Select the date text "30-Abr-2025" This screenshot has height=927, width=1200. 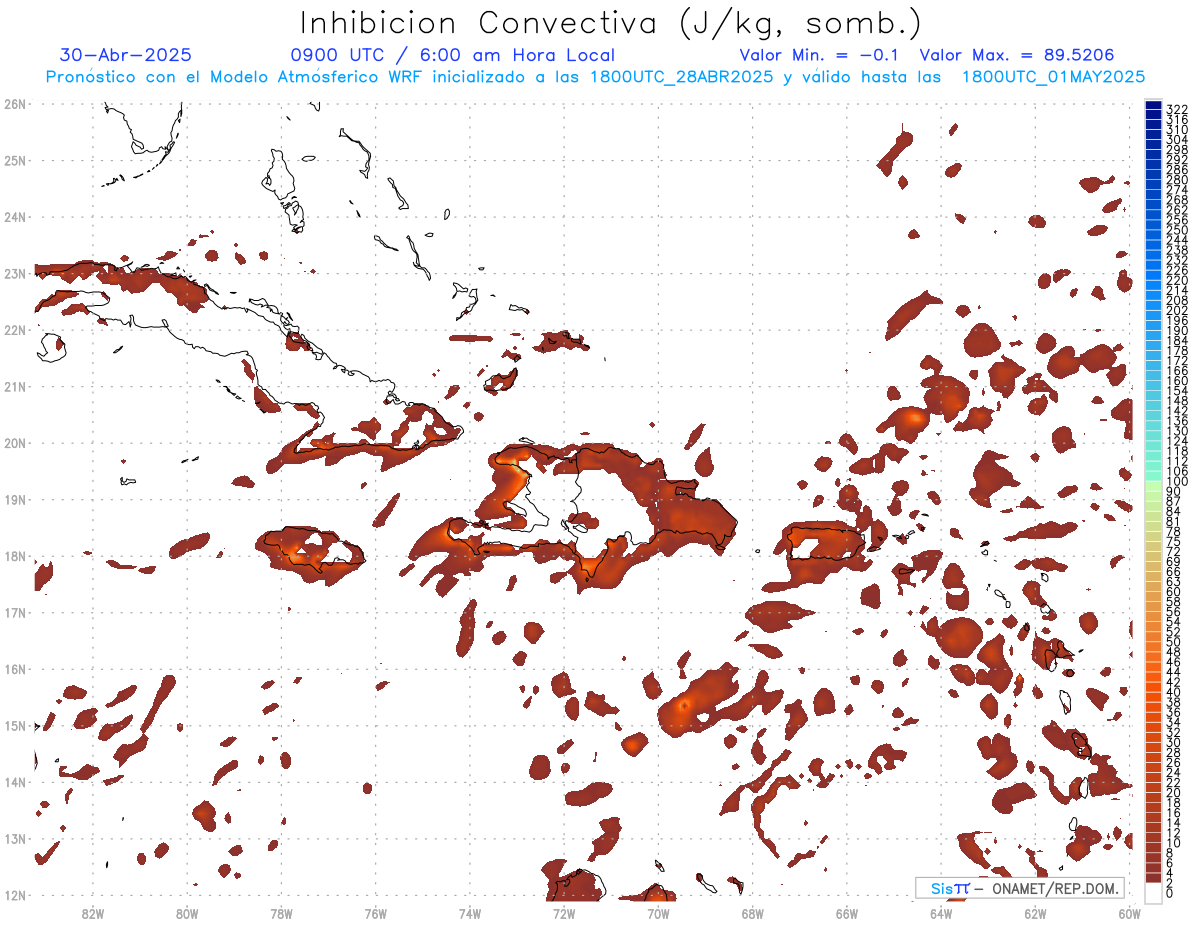[126, 55]
